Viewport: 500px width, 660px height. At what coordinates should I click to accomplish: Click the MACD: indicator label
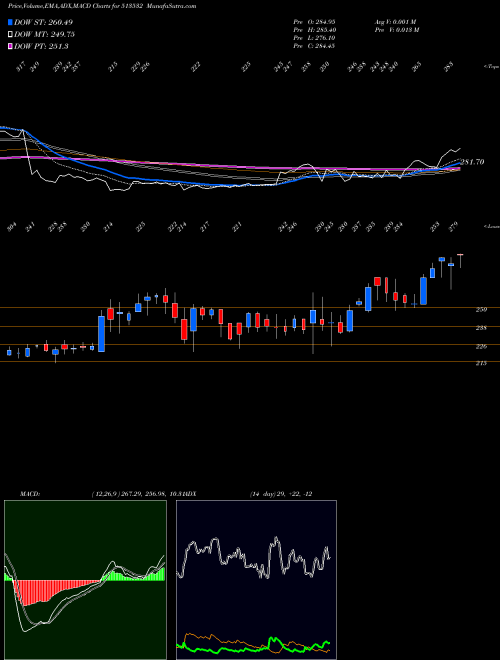pyautogui.click(x=30, y=494)
